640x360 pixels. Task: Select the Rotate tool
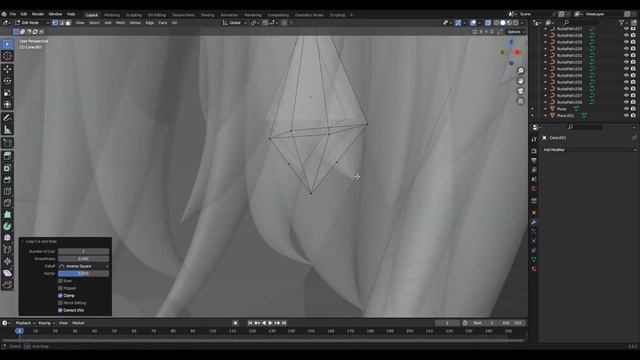(7, 81)
